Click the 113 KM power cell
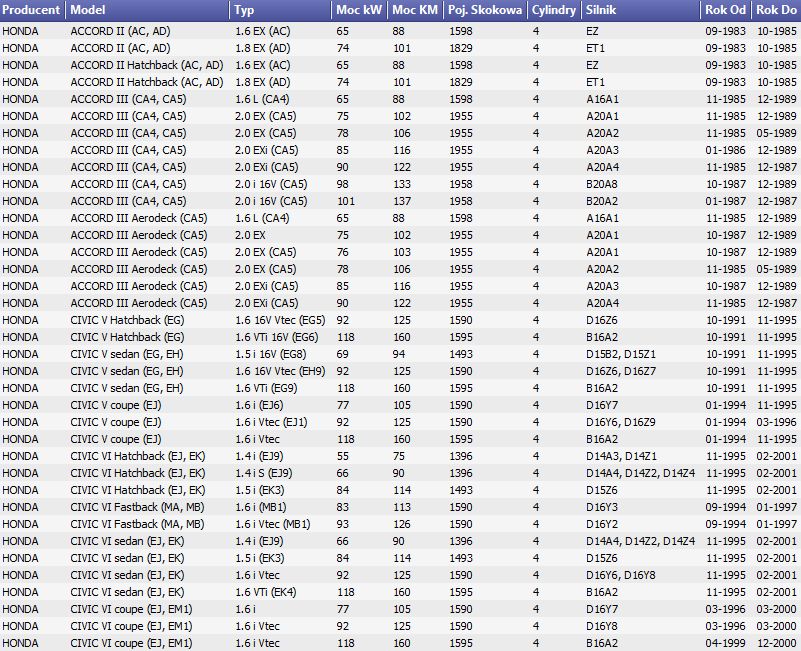This screenshot has width=801, height=651. click(x=402, y=507)
